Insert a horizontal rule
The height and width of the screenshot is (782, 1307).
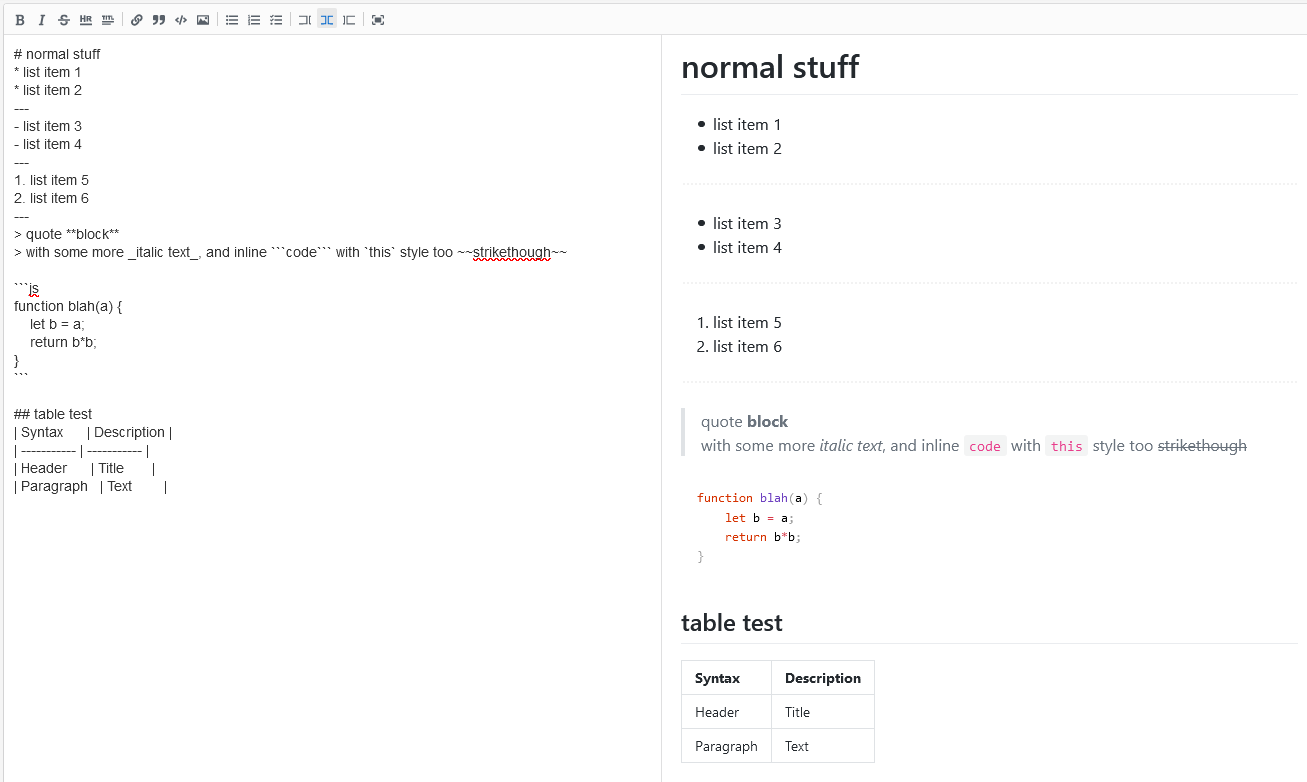point(85,19)
